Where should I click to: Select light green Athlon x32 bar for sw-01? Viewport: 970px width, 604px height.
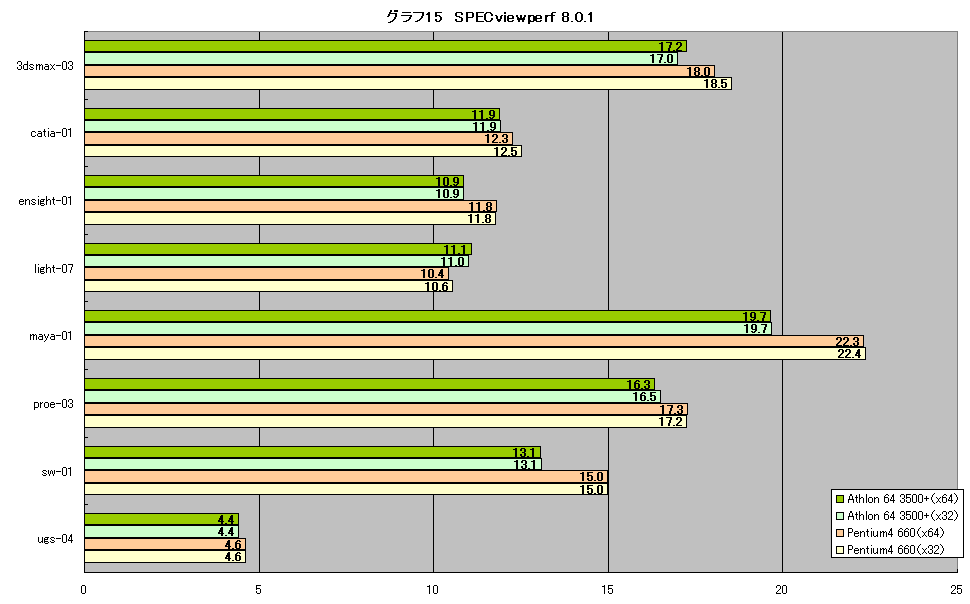pyautogui.click(x=313, y=464)
